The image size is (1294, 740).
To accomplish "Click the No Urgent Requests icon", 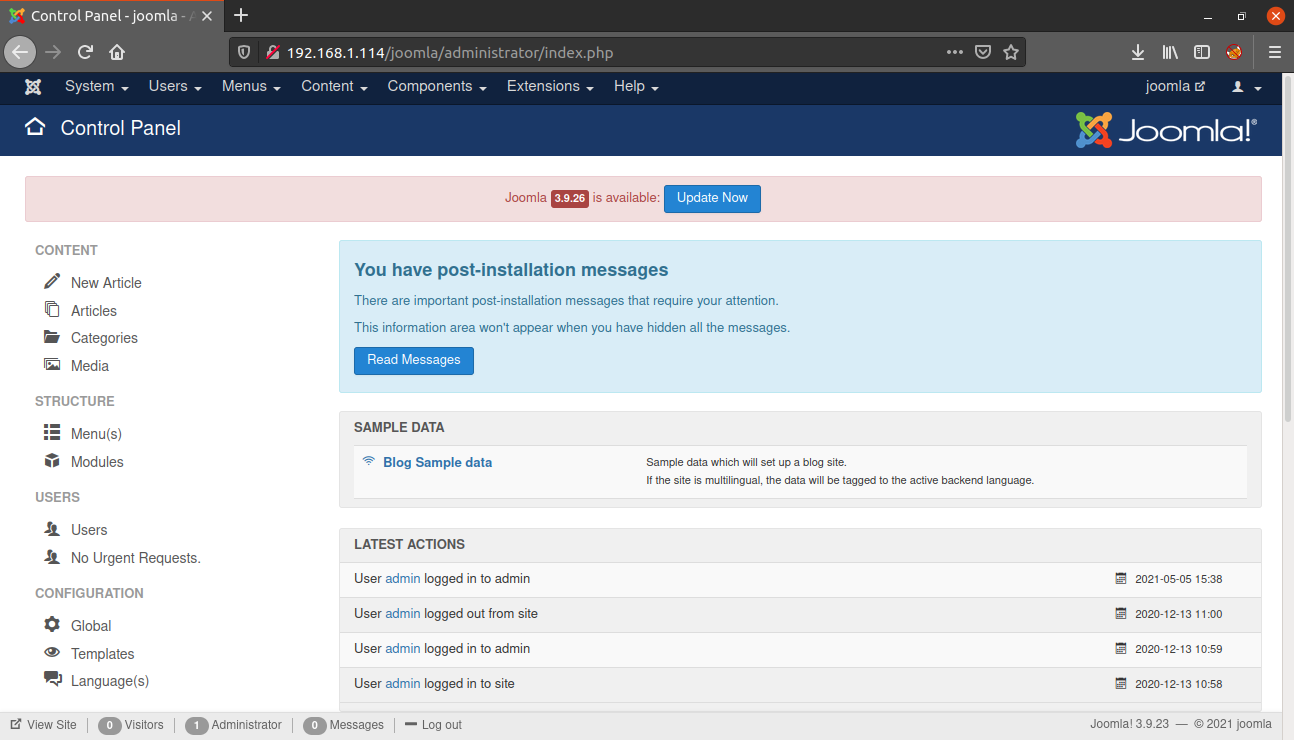I will coord(52,557).
